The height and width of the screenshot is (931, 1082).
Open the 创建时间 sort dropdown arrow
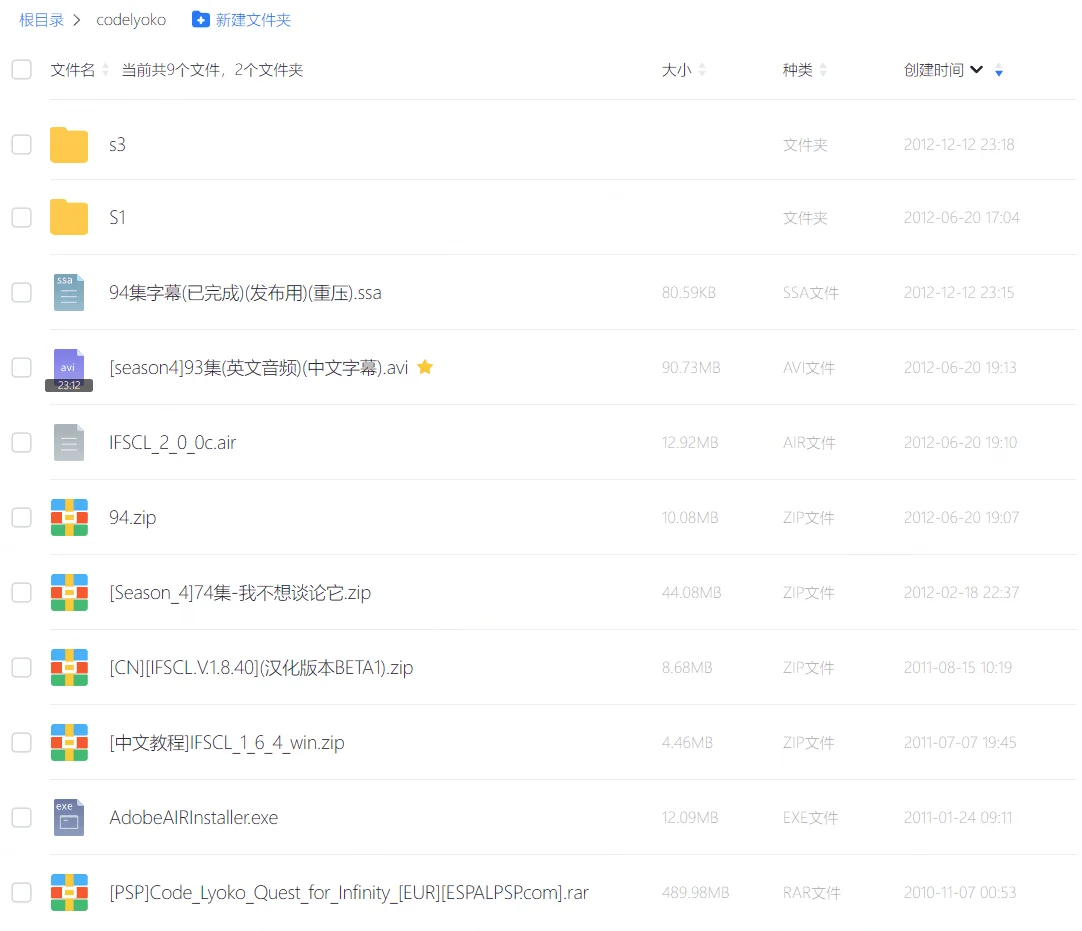977,70
